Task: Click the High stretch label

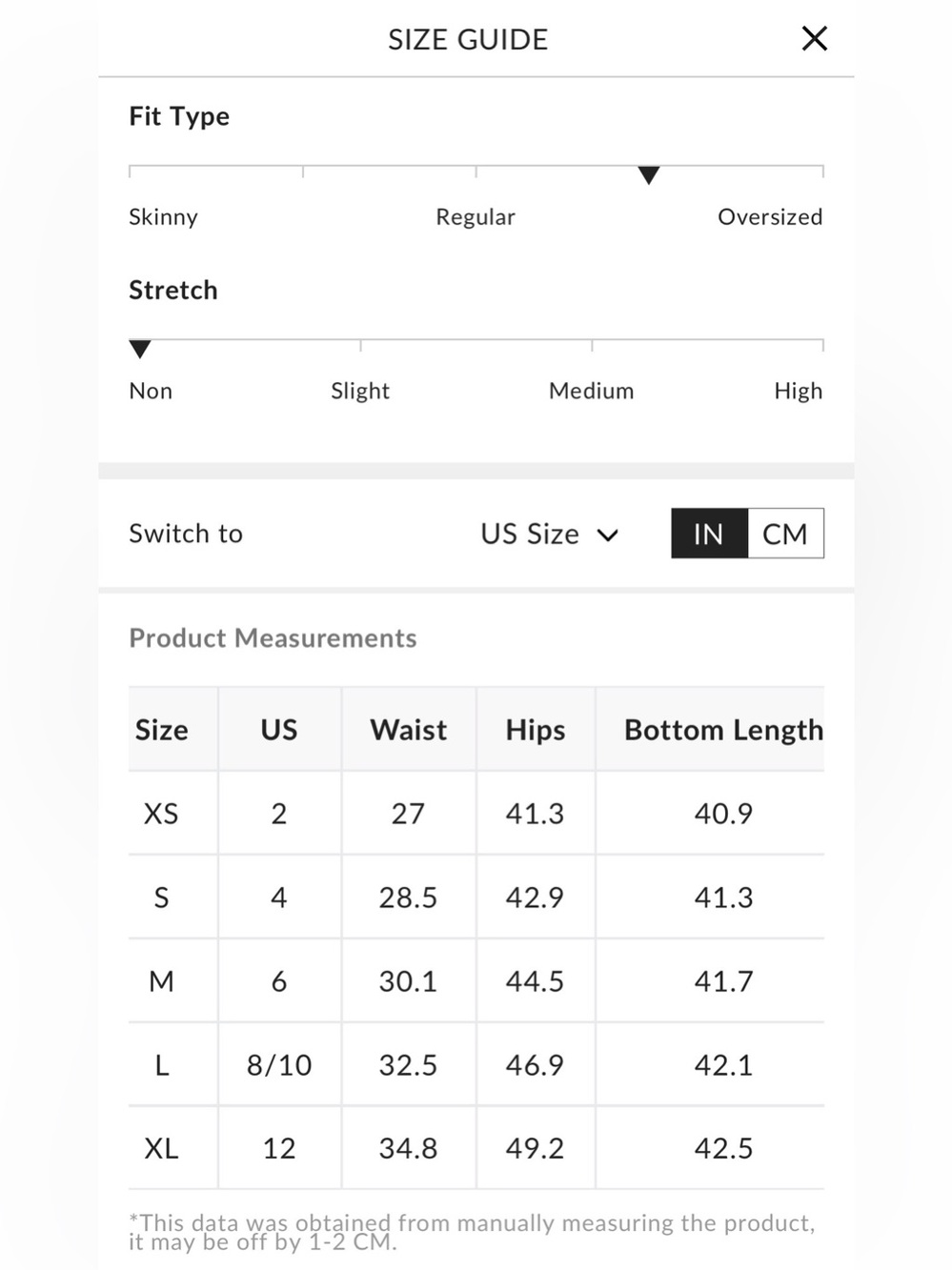Action: tap(799, 391)
